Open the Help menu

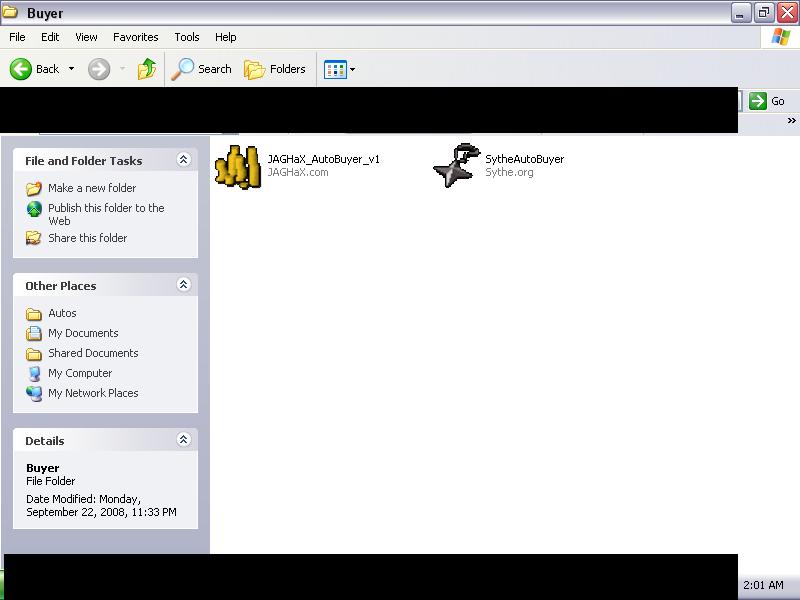(226, 37)
